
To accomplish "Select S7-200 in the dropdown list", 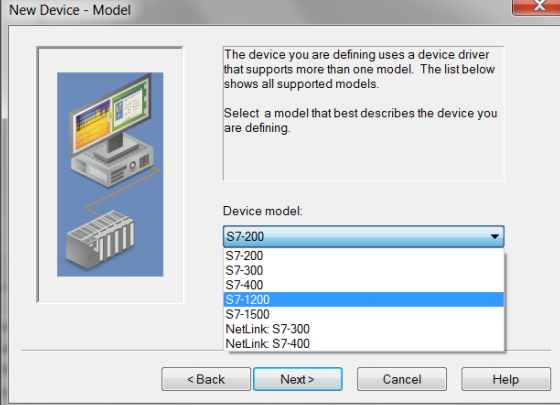I will tap(364, 256).
